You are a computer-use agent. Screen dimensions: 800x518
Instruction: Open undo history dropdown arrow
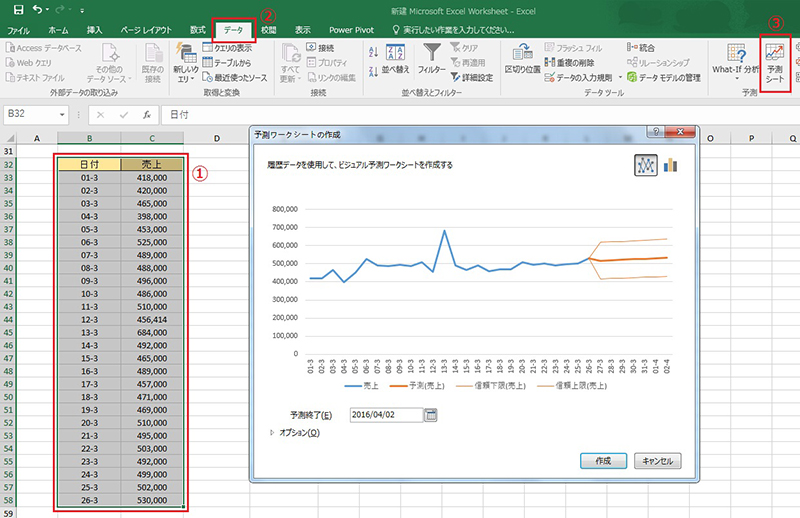tap(47, 10)
